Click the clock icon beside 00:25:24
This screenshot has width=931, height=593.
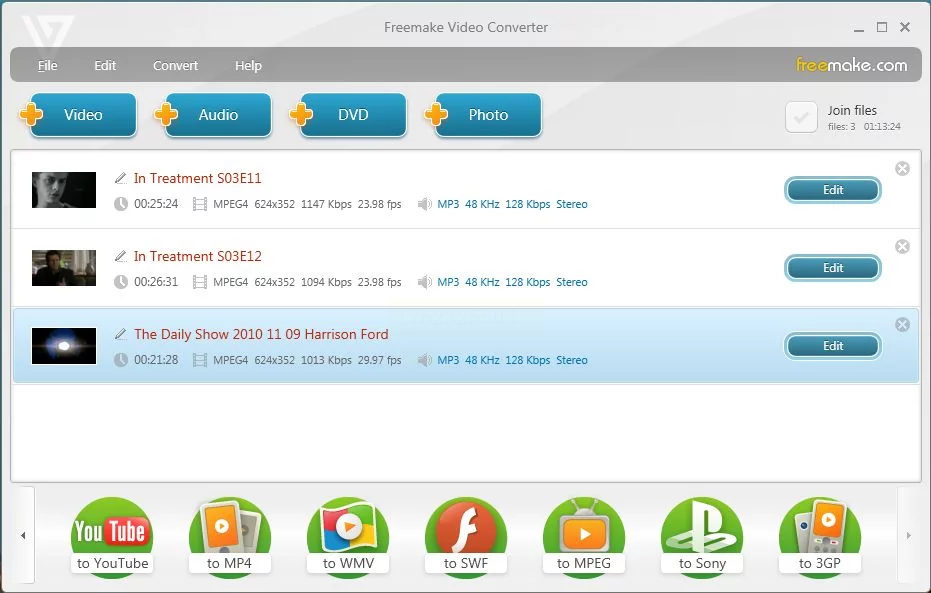point(121,204)
